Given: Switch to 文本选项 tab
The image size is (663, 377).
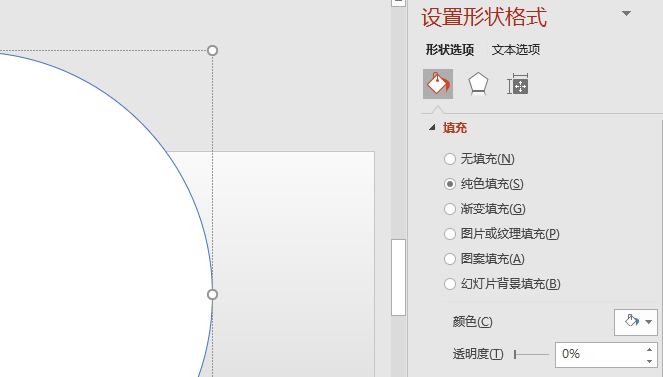Looking at the screenshot, I should pos(515,50).
